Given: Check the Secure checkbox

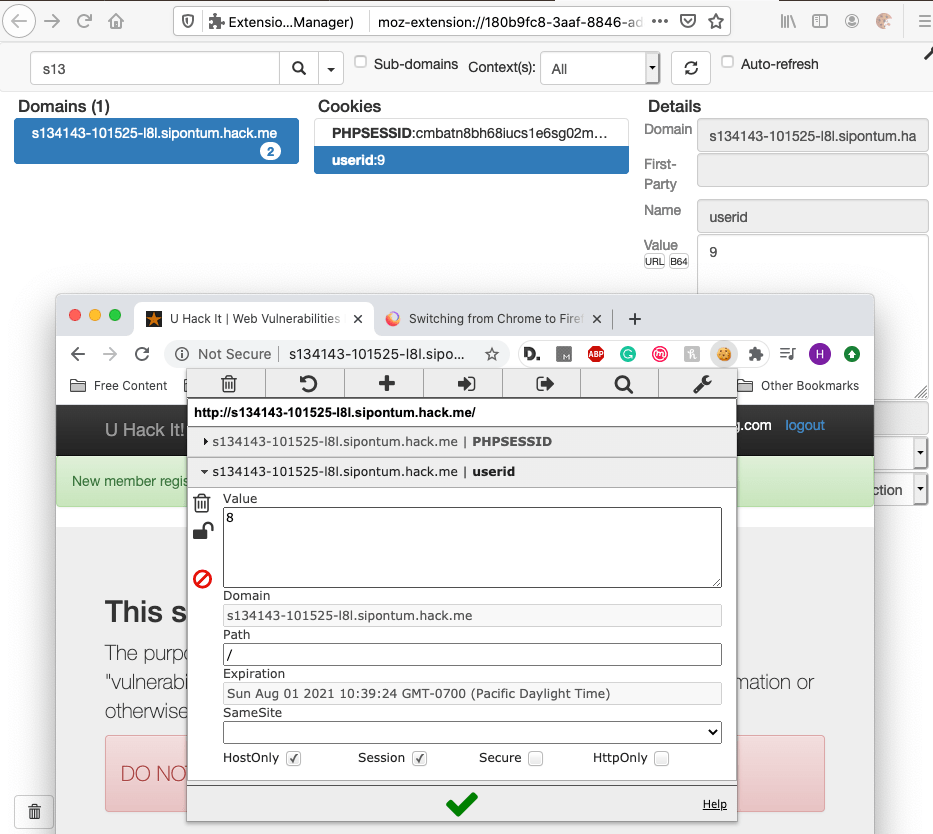Looking at the screenshot, I should pyautogui.click(x=536, y=759).
